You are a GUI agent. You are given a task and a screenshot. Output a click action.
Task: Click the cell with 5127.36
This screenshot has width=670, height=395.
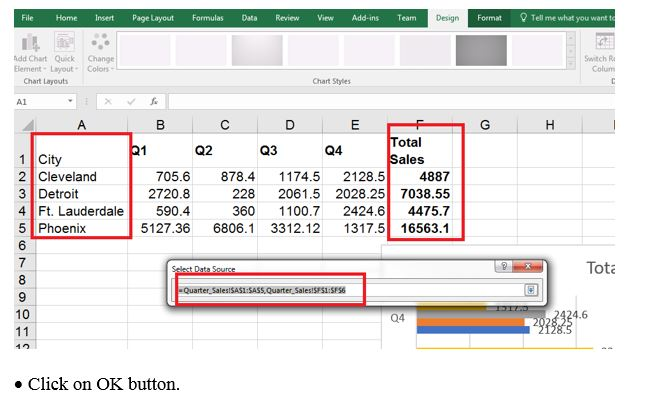[x=160, y=228]
